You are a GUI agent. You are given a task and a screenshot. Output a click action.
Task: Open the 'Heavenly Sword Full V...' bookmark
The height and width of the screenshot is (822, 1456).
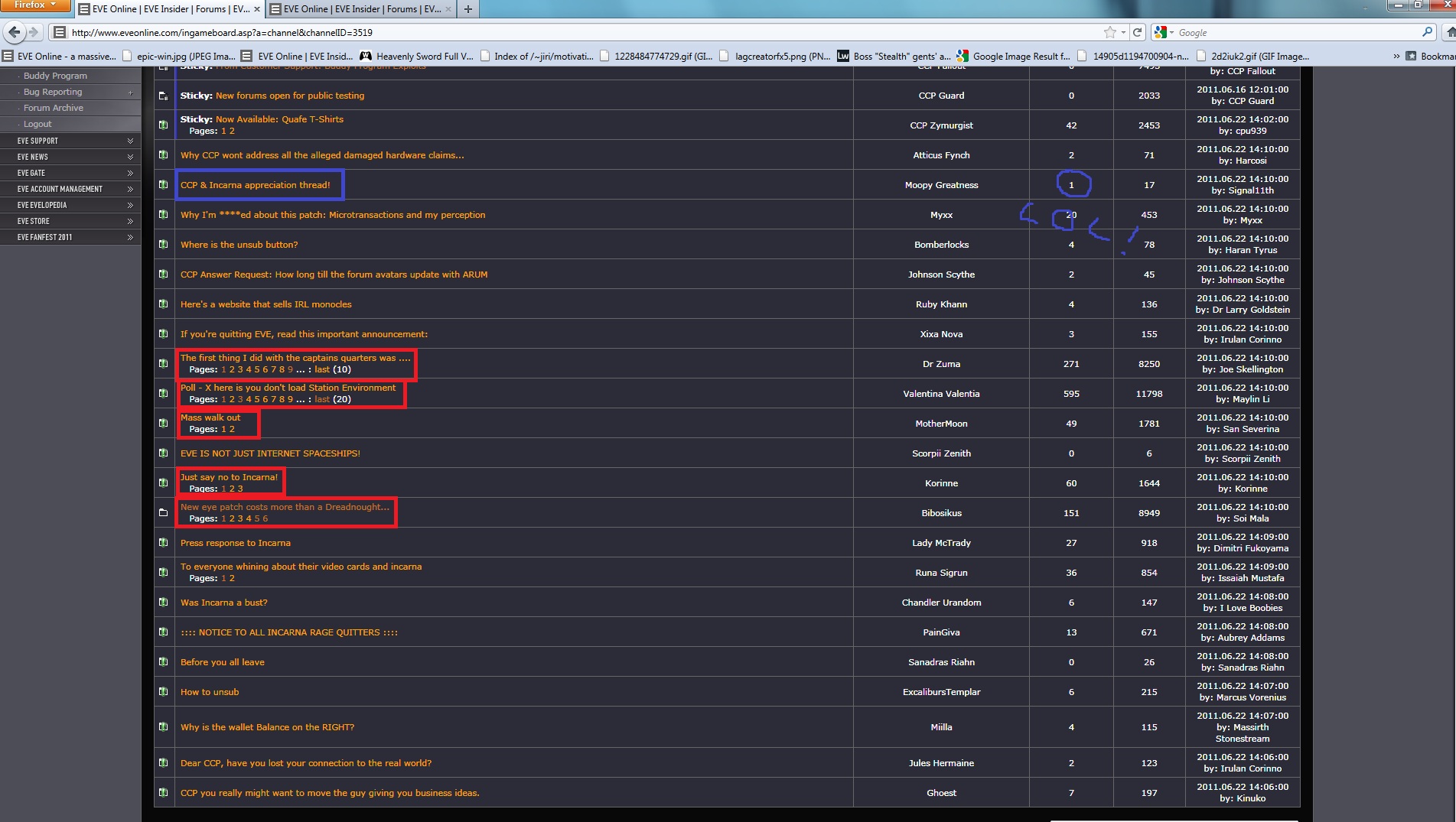pyautogui.click(x=417, y=56)
